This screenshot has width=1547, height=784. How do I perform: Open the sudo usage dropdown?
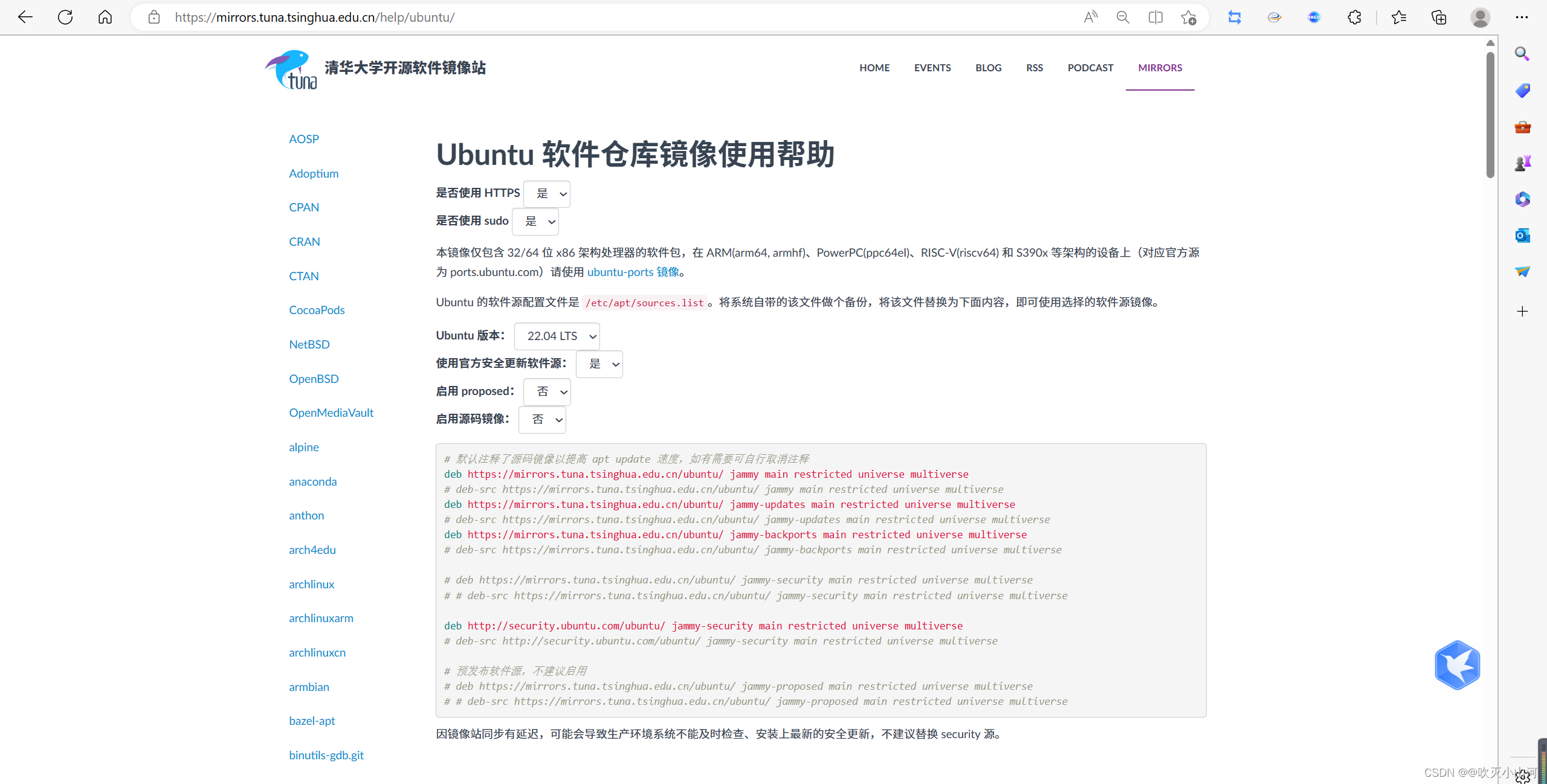pyautogui.click(x=535, y=222)
